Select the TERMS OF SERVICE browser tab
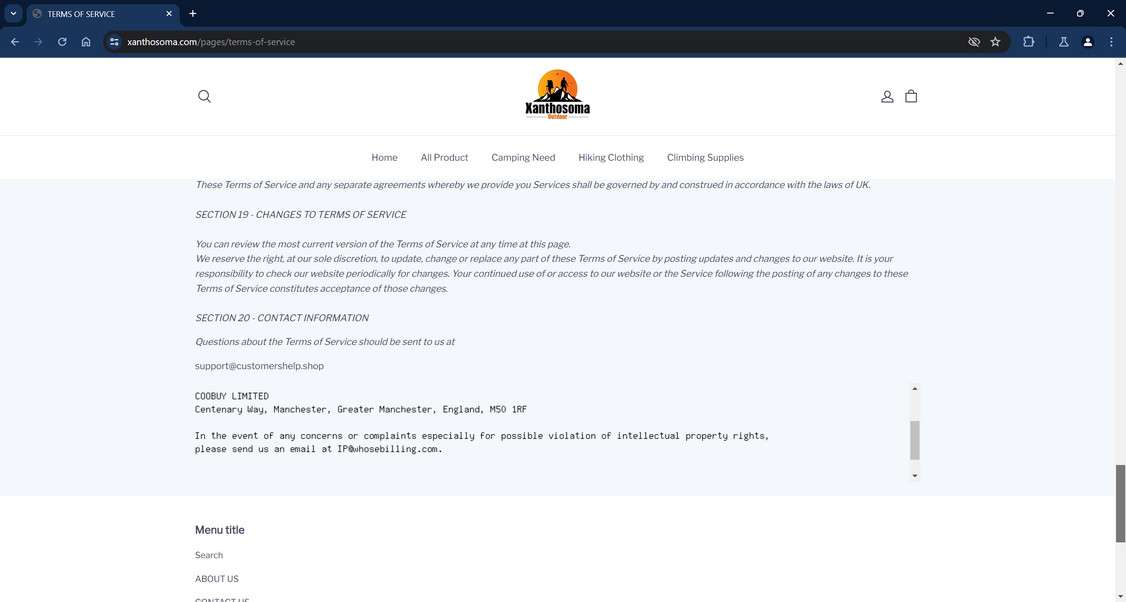This screenshot has height=602, width=1126. coord(103,14)
